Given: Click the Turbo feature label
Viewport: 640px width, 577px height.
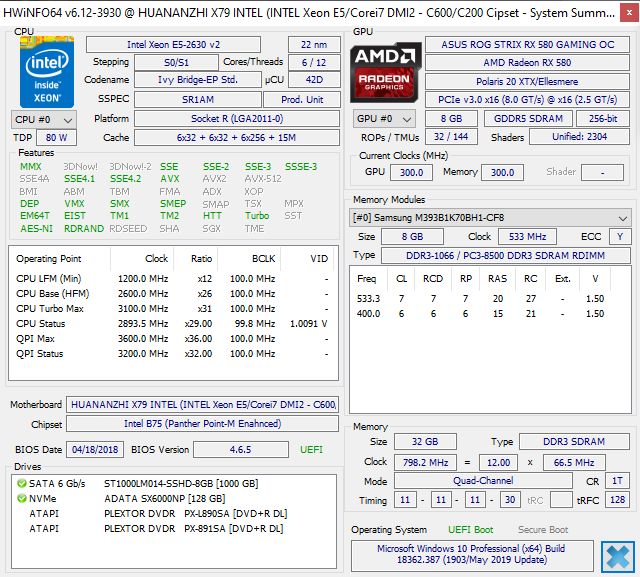Looking at the screenshot, I should pos(257,216).
